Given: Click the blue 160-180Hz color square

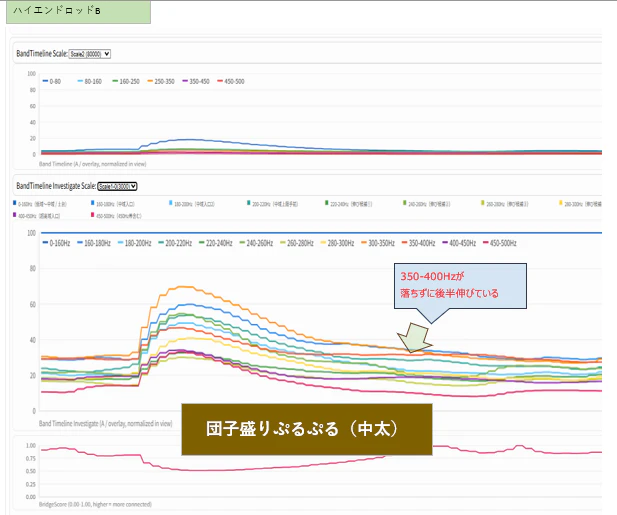Looking at the screenshot, I should [x=92, y=203].
